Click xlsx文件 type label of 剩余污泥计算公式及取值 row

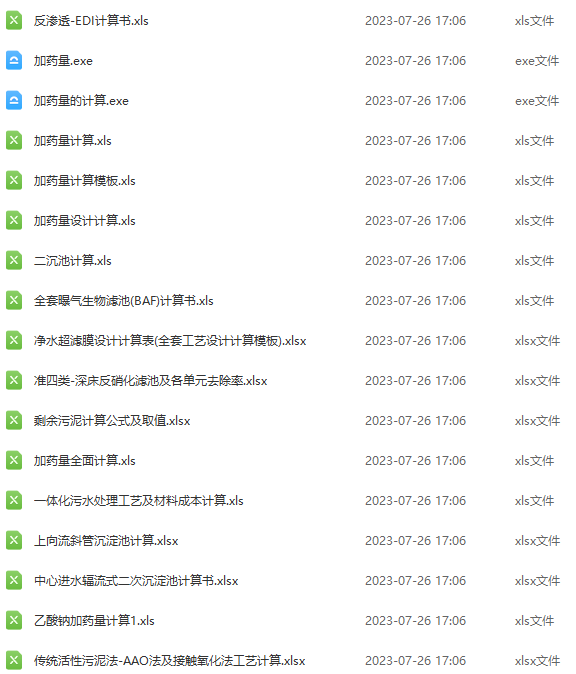click(x=537, y=420)
